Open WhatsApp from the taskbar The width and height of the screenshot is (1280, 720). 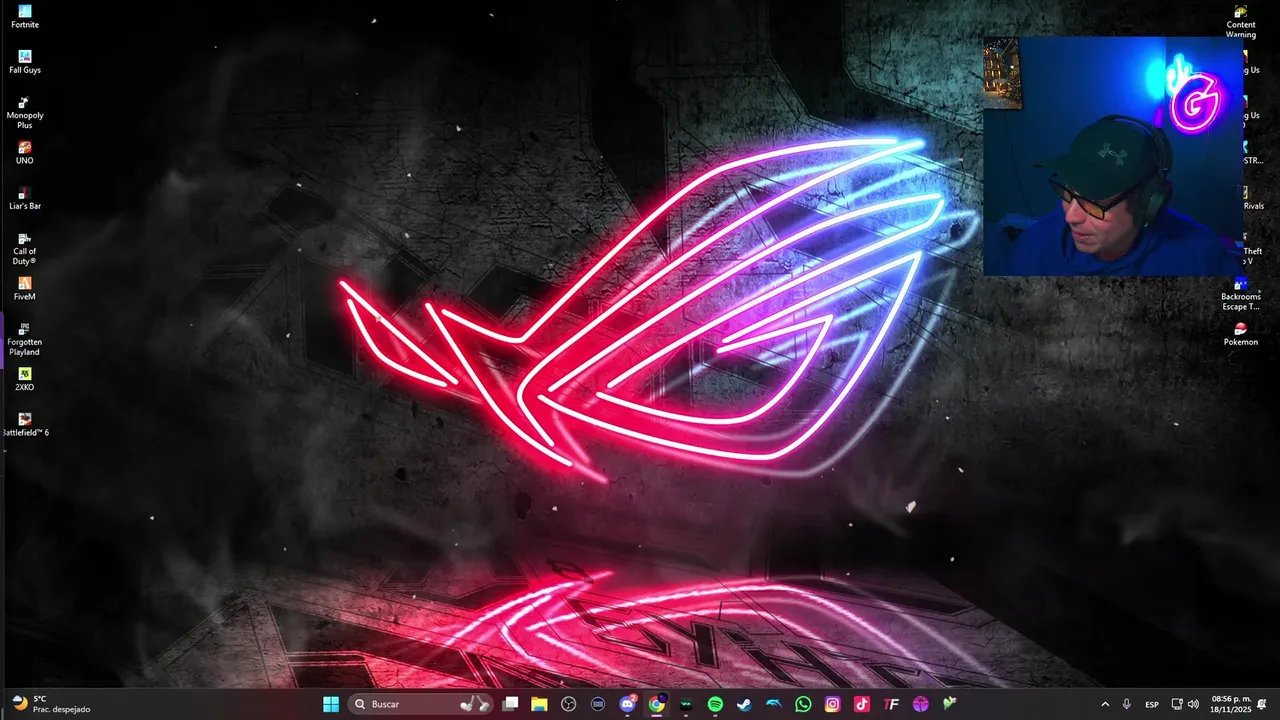pyautogui.click(x=803, y=704)
